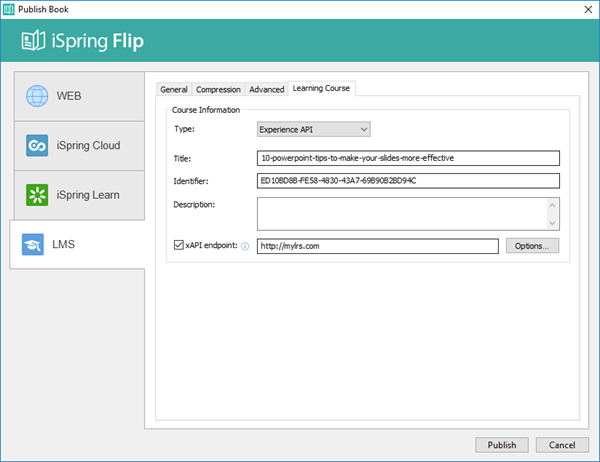Click the Description scrollbar down arrow
This screenshot has width=600, height=462.
(x=552, y=223)
